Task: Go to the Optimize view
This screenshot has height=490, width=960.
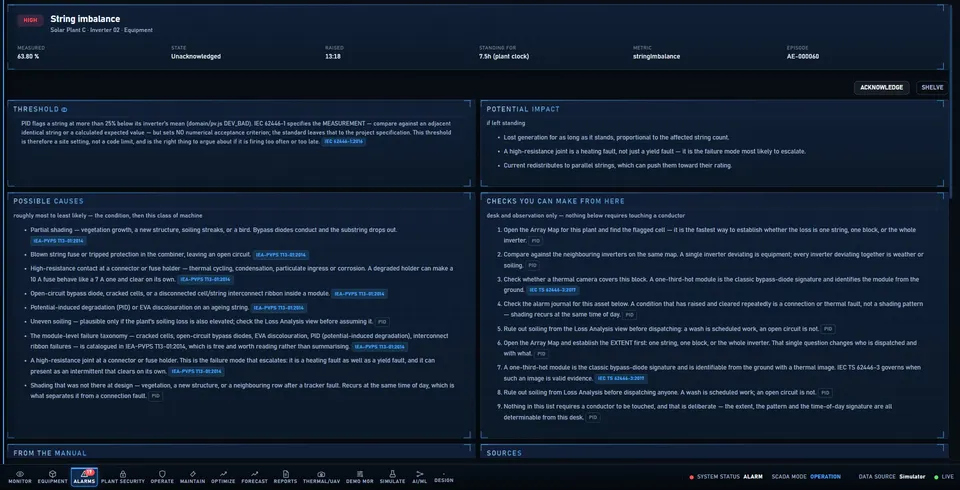Action: pos(223,477)
